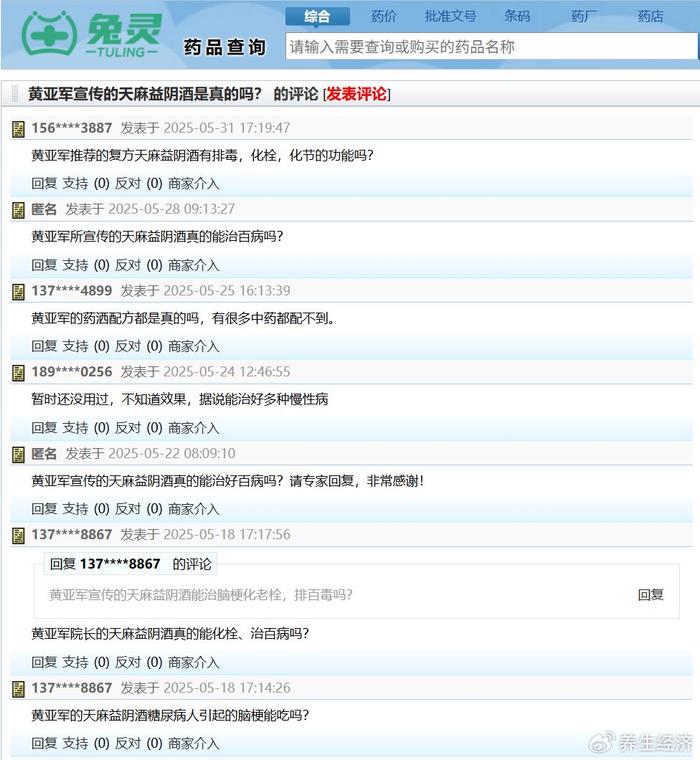Oppose the 17:14:26 comment by 137****8867
Viewport: 700px width, 760px height.
click(x=127, y=743)
